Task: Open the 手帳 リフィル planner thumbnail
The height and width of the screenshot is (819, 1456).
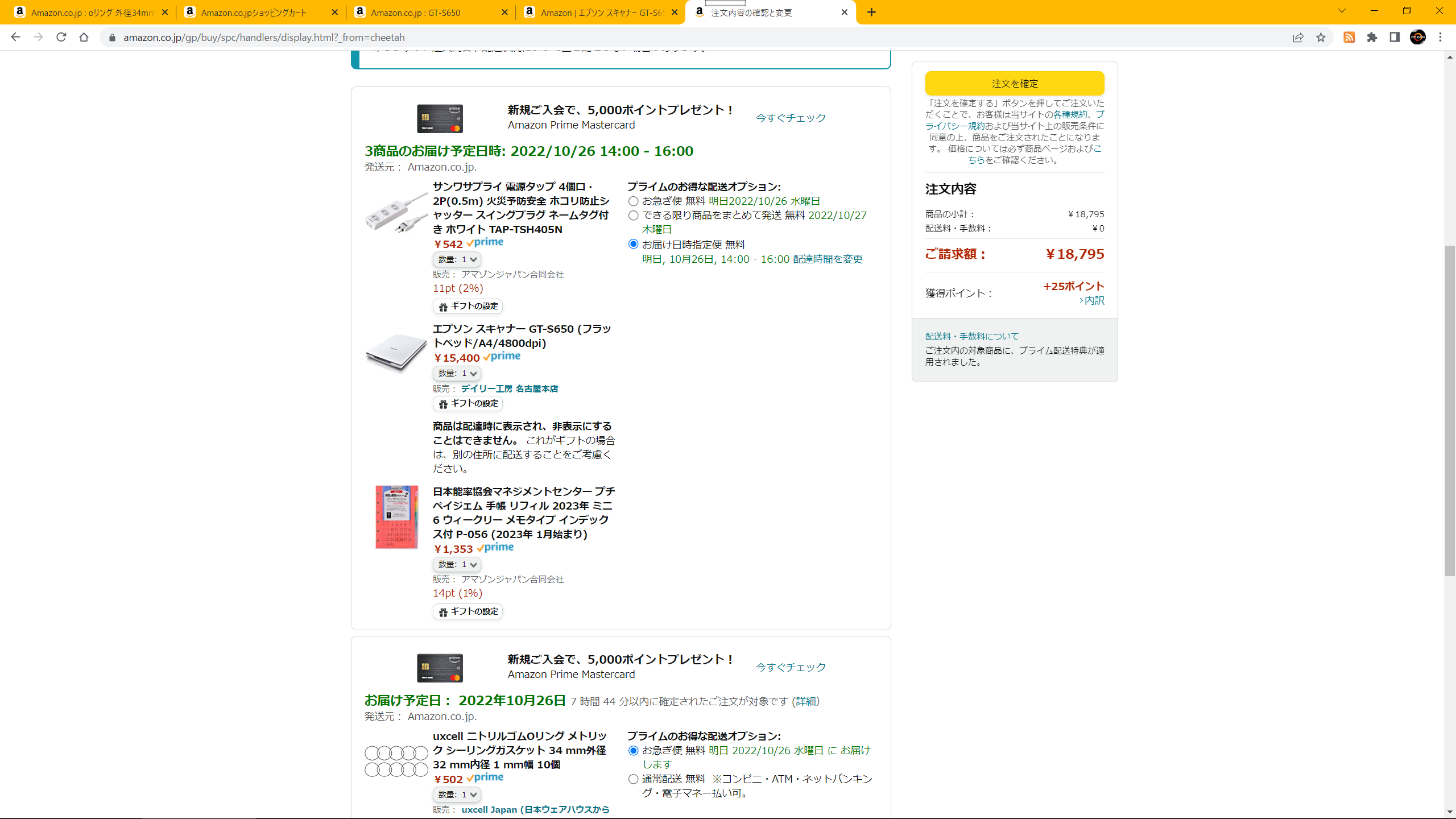Action: pos(396,517)
